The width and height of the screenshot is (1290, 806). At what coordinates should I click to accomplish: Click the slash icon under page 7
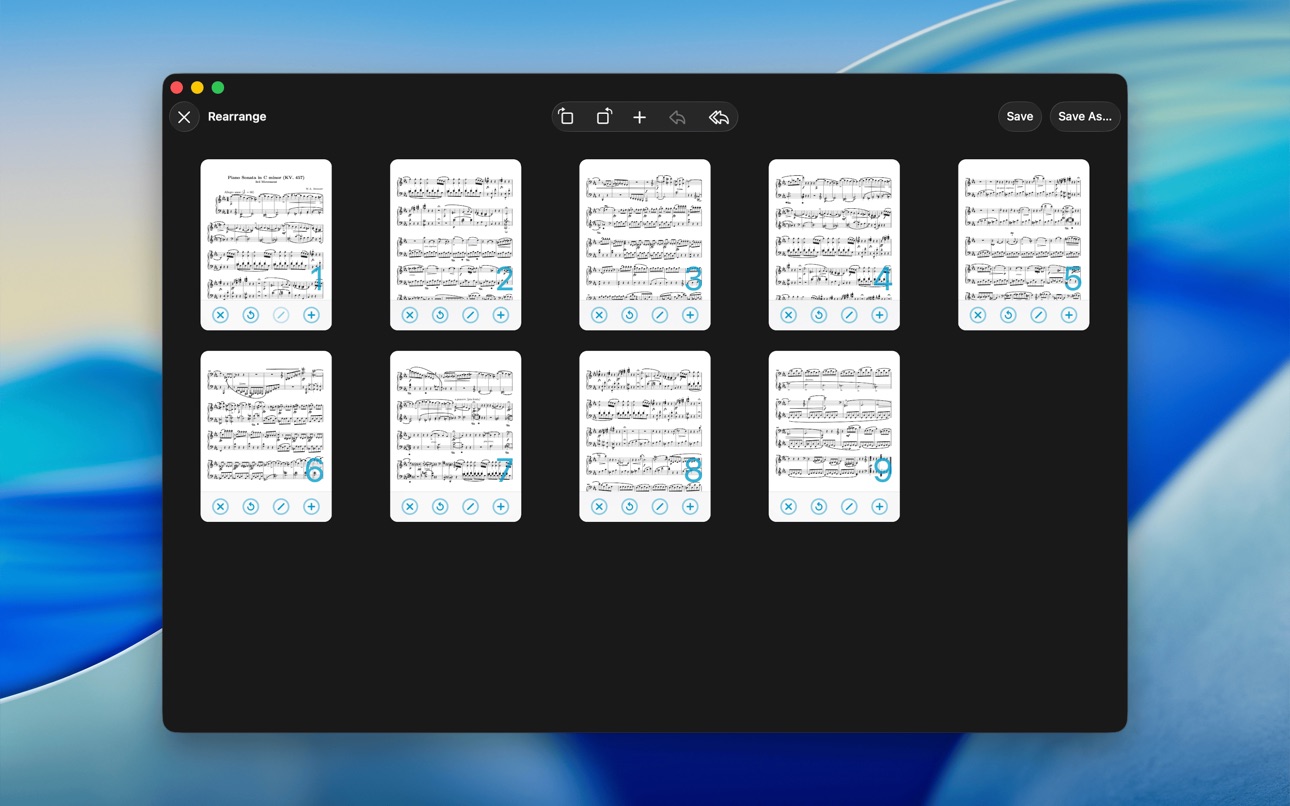470,507
